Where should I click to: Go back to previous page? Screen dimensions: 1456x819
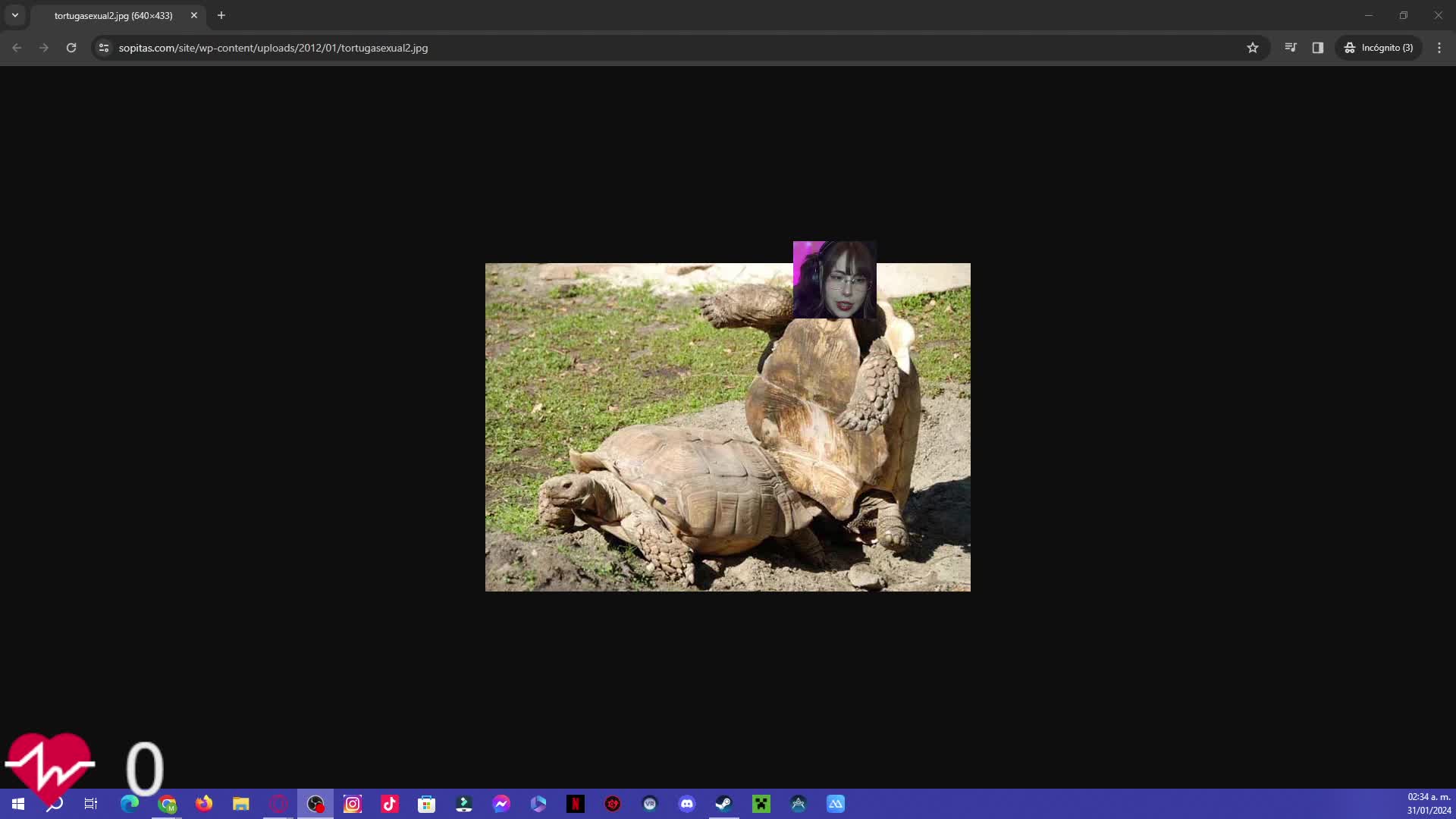(17, 48)
